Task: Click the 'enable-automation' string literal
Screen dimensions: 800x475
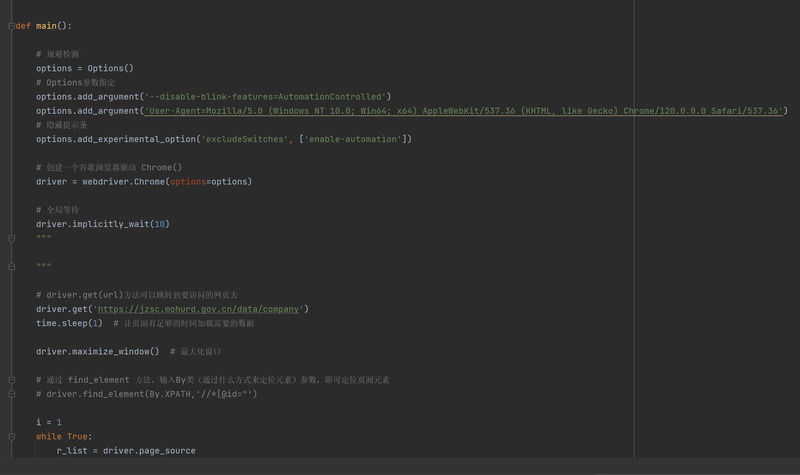Action: click(x=353, y=139)
